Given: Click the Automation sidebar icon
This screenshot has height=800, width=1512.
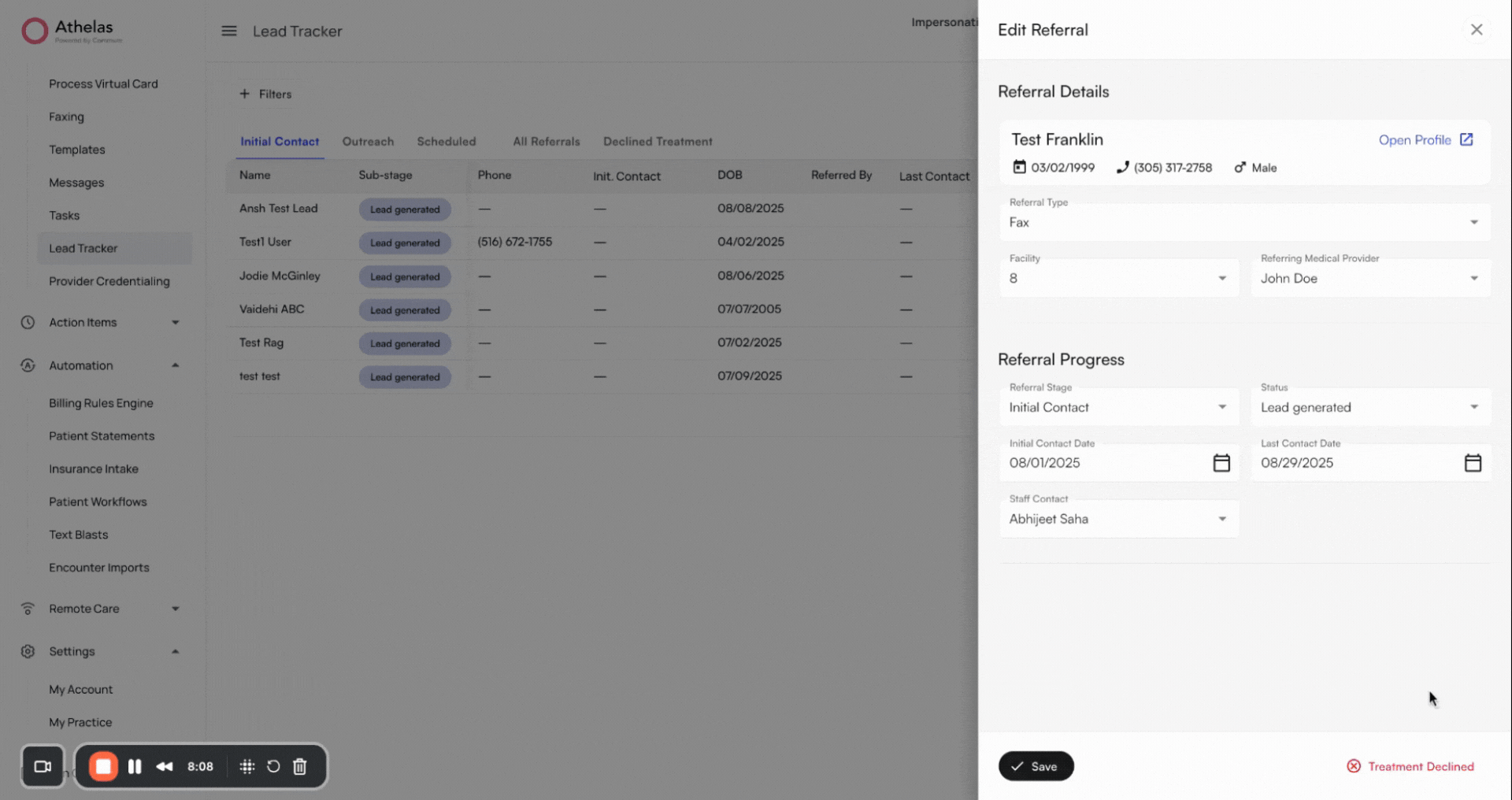Looking at the screenshot, I should (28, 365).
